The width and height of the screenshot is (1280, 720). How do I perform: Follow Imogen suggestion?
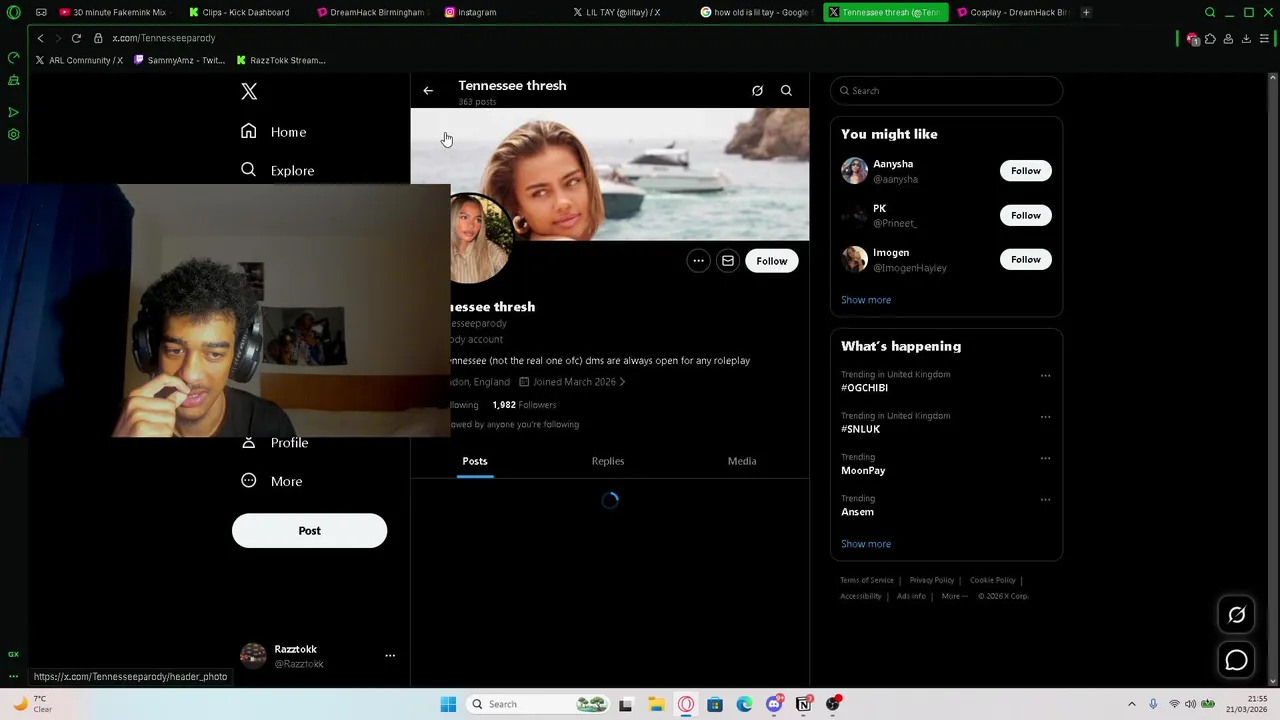pos(1025,260)
